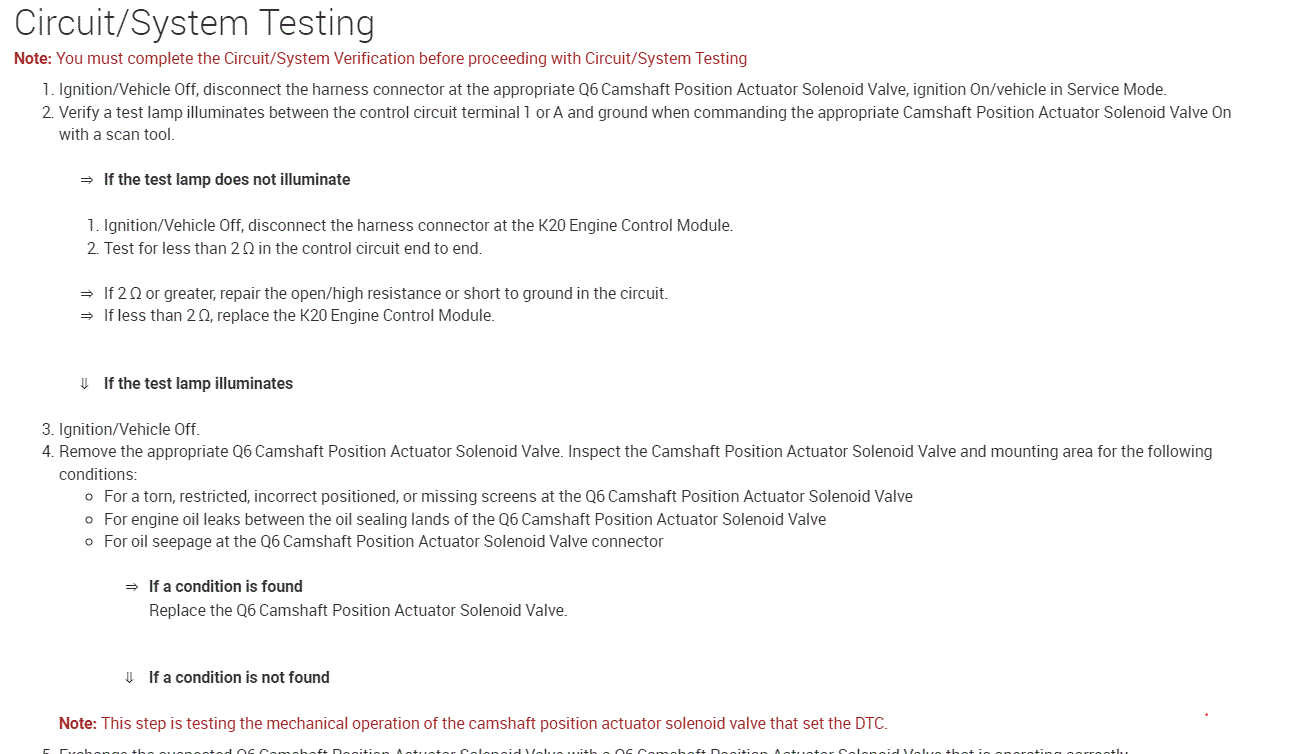Click the bullet before "For oil seepage" line

(90, 542)
